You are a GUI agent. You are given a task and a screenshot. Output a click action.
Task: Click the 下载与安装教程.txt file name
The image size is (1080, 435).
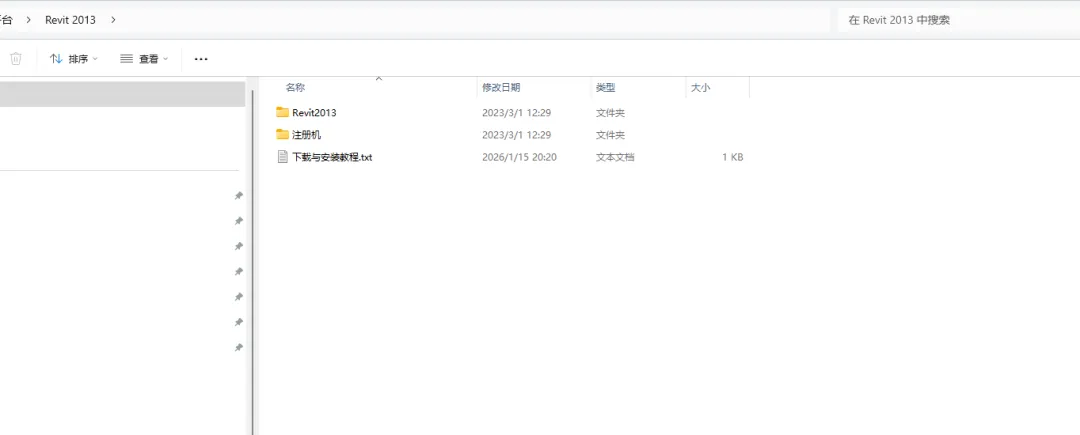[332, 157]
